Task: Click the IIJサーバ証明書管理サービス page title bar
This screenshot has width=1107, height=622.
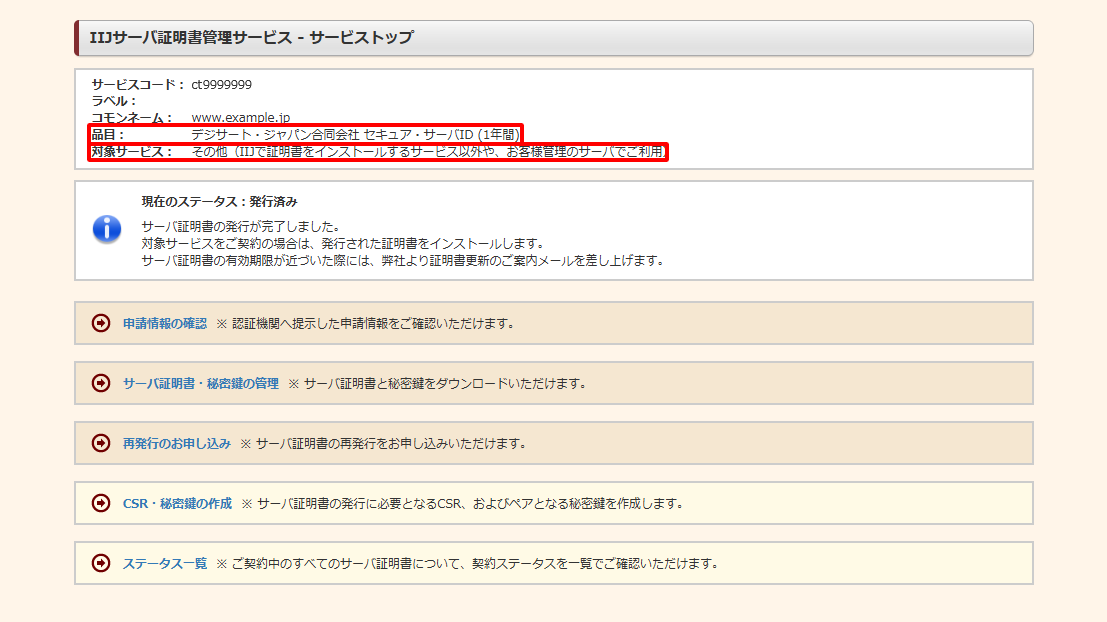Action: click(553, 38)
